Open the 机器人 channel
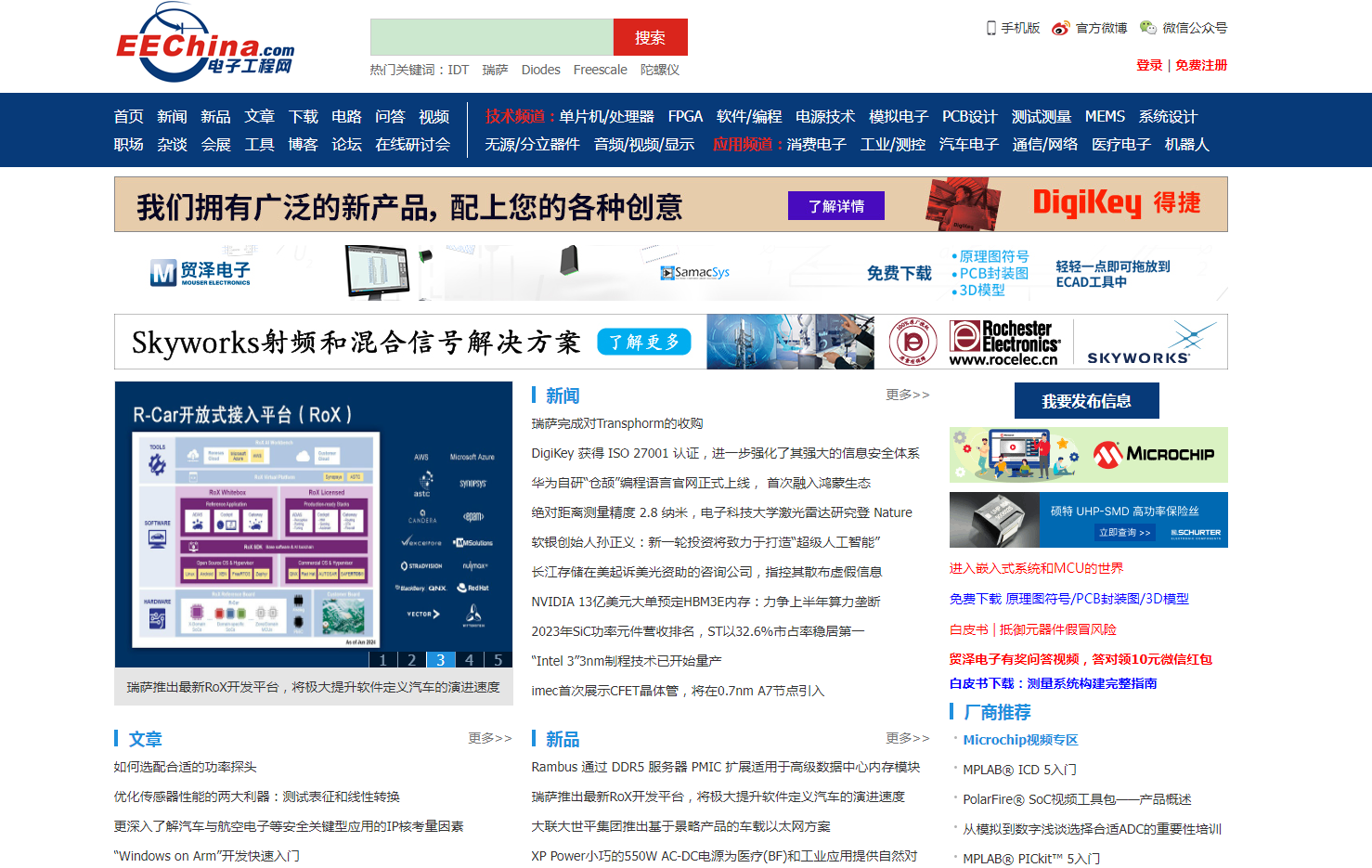The height and width of the screenshot is (868, 1372). point(1186,144)
